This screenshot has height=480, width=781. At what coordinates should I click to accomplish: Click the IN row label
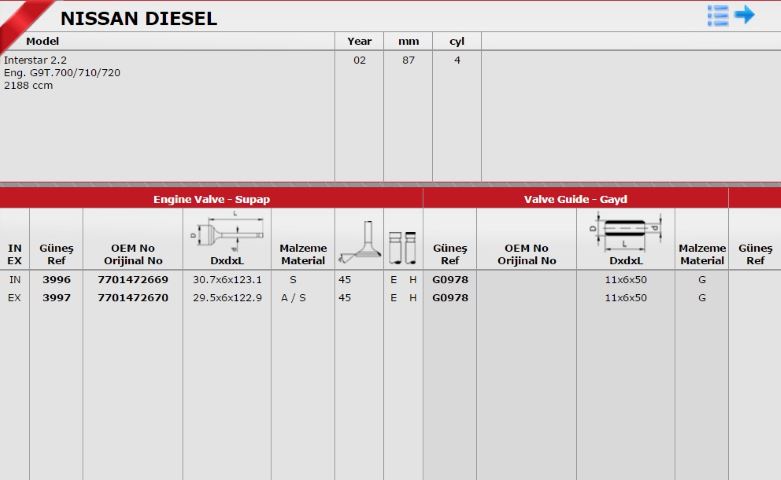15,279
